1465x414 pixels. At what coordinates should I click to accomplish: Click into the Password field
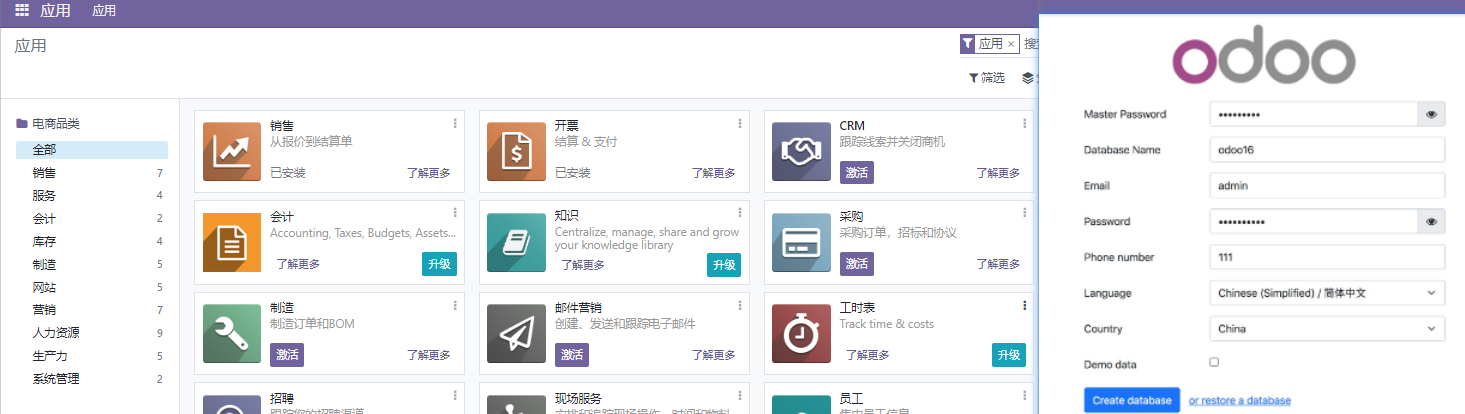(1313, 221)
